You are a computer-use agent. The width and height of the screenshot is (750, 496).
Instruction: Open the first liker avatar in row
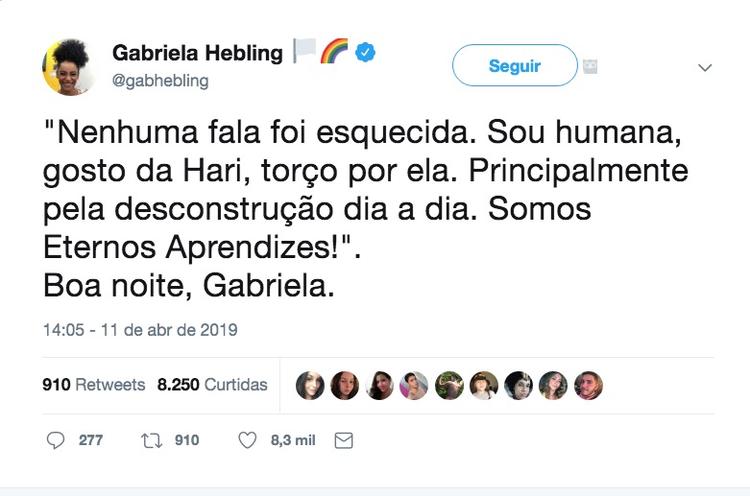(x=310, y=385)
